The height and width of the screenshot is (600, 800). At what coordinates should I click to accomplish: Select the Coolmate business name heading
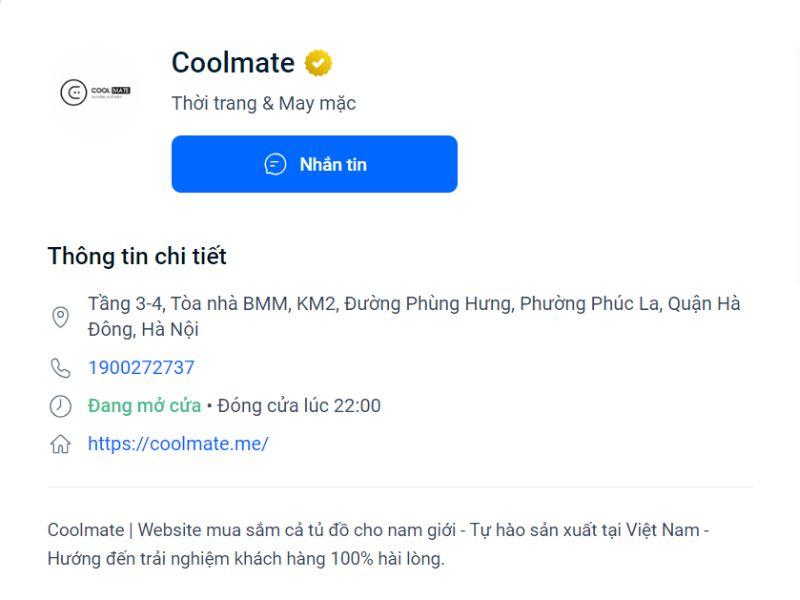click(233, 63)
